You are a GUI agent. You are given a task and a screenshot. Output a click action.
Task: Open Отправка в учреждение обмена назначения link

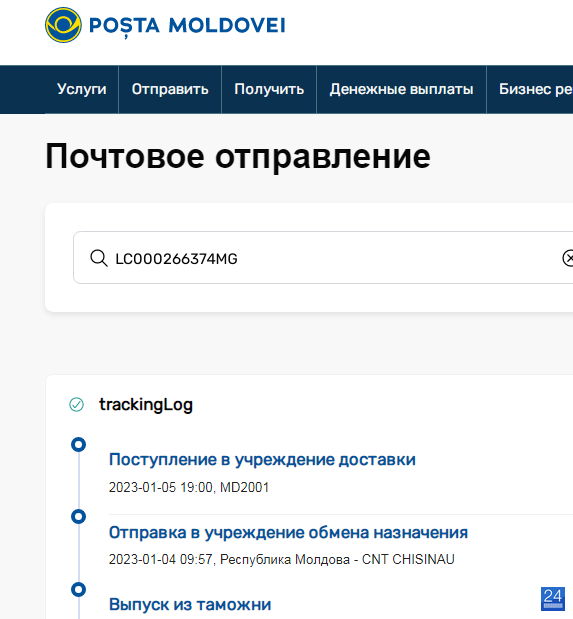[x=288, y=533]
